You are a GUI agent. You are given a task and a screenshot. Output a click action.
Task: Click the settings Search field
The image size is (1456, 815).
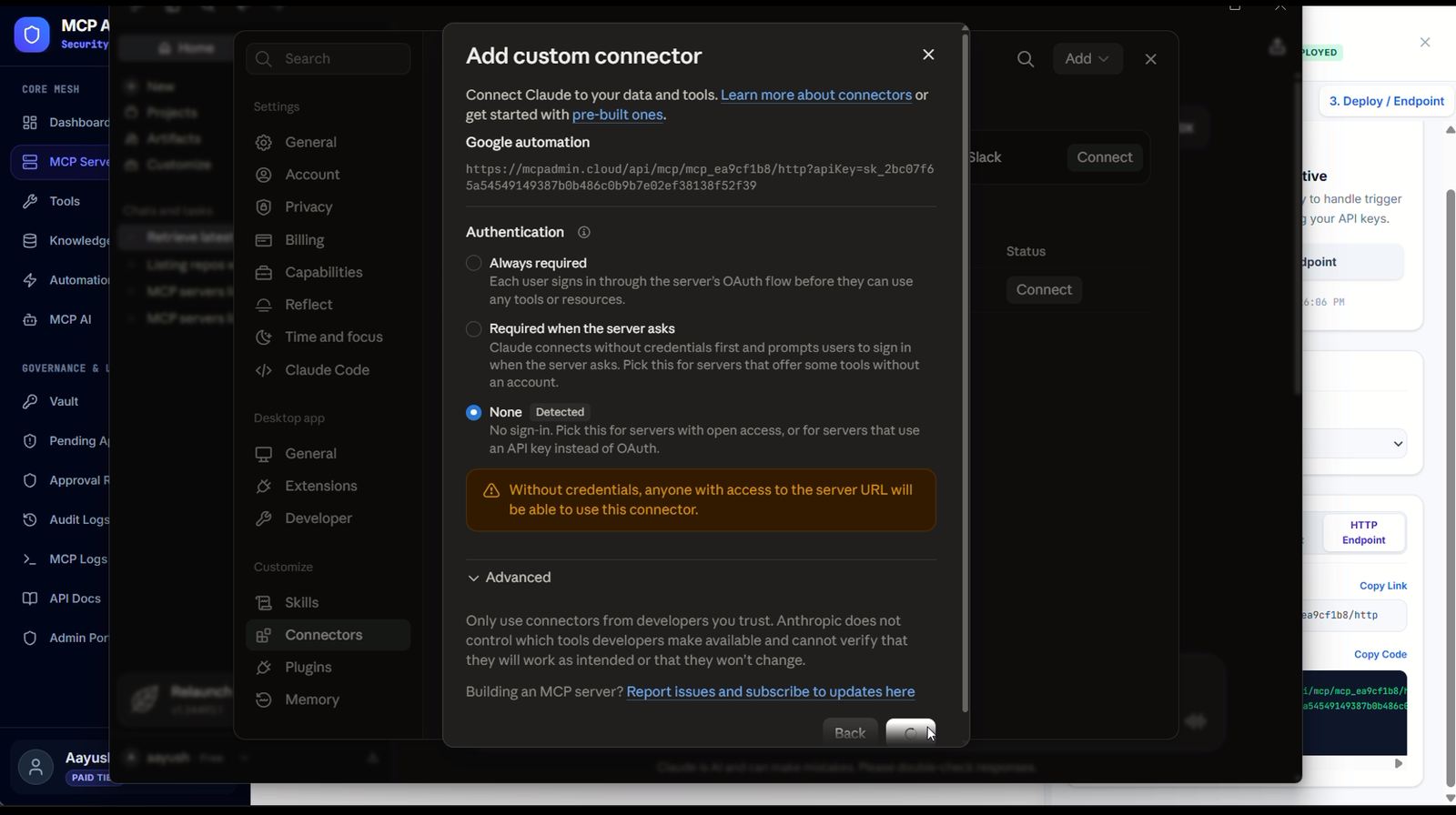(328, 58)
